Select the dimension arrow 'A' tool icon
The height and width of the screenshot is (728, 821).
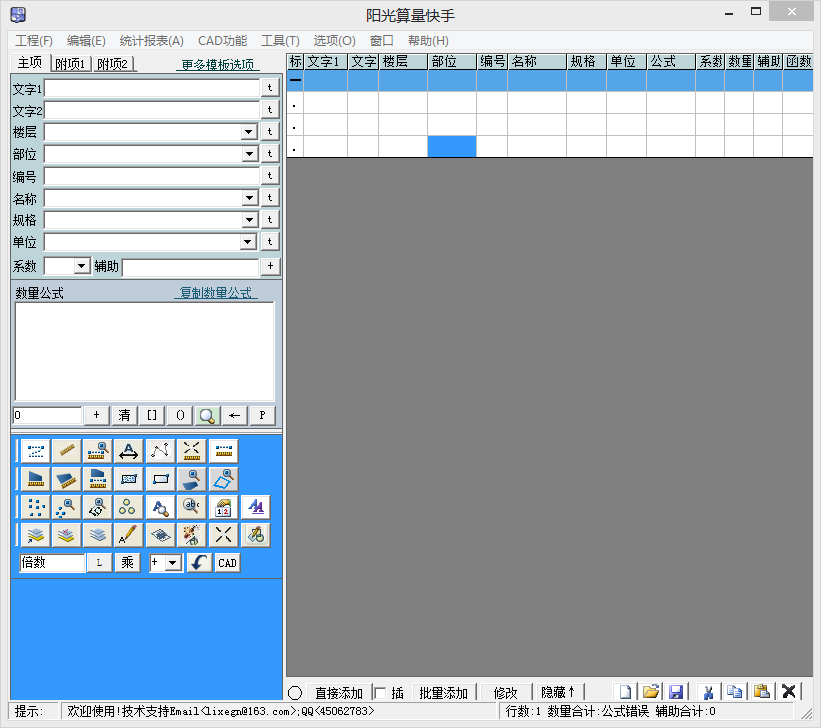tap(129, 451)
